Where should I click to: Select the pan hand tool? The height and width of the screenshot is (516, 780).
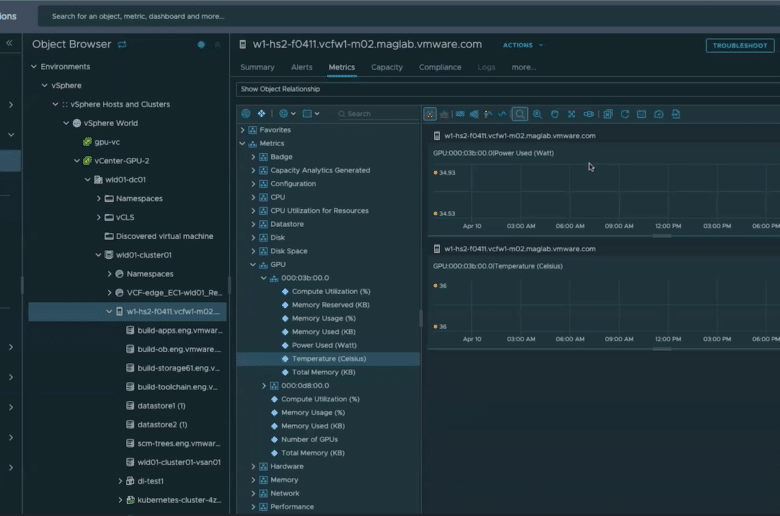[x=555, y=114]
